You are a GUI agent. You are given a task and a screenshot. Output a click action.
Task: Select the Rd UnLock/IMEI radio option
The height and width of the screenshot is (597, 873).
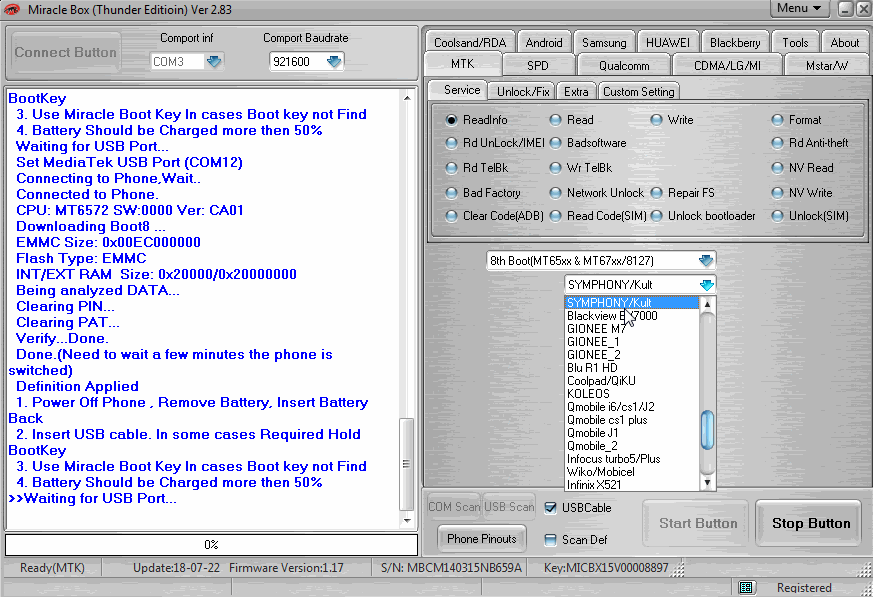pyautogui.click(x=452, y=143)
